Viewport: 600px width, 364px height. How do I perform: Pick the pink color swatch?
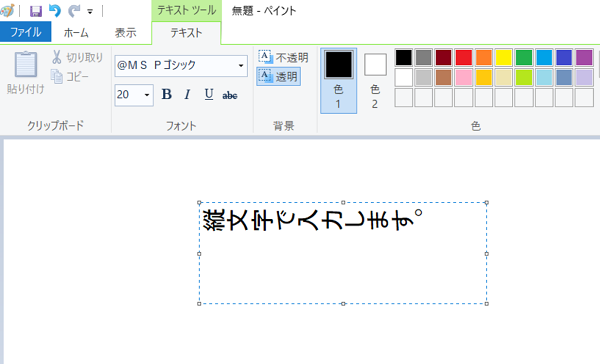pos(464,78)
